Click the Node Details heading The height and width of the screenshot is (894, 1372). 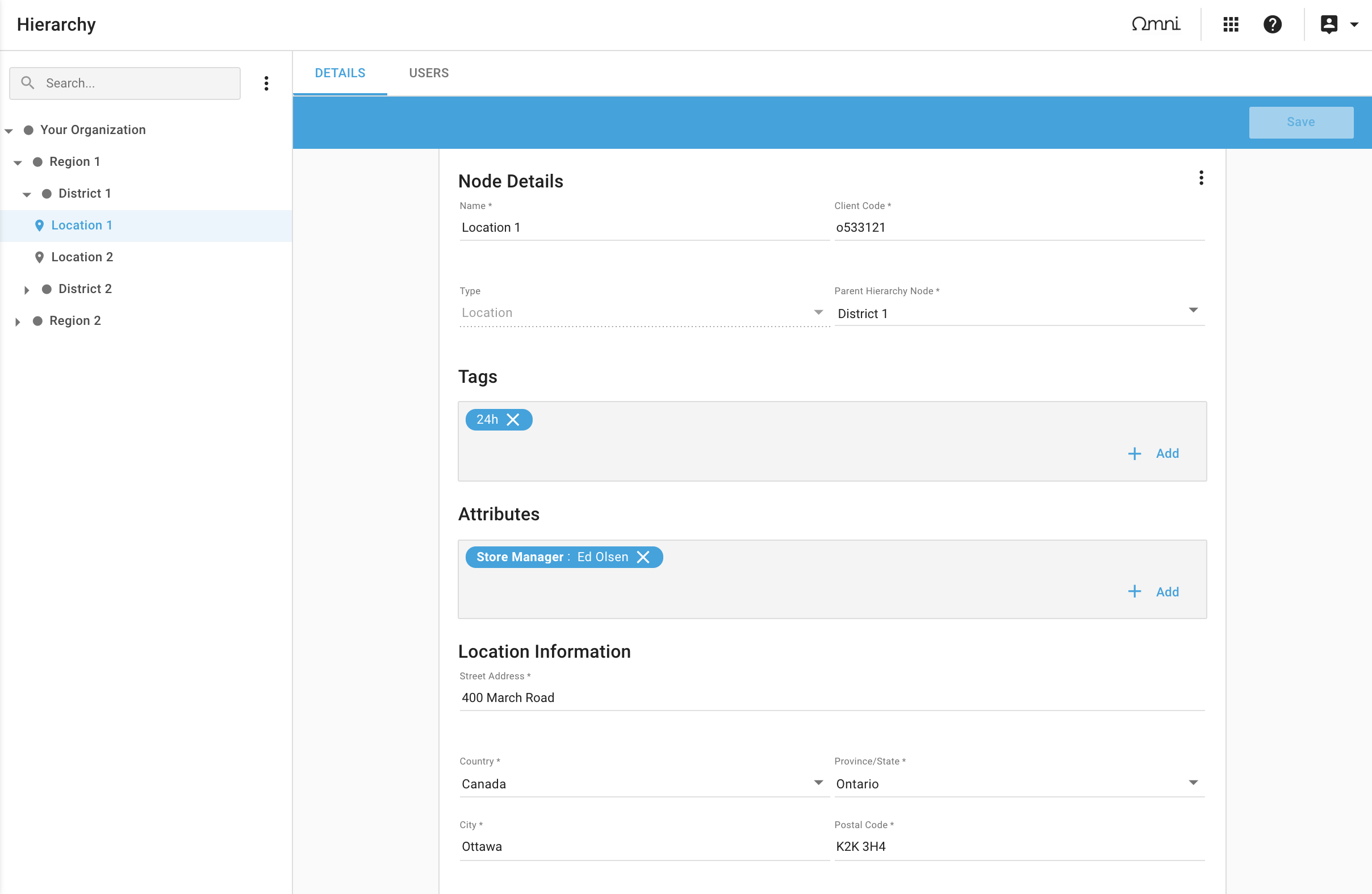511,181
